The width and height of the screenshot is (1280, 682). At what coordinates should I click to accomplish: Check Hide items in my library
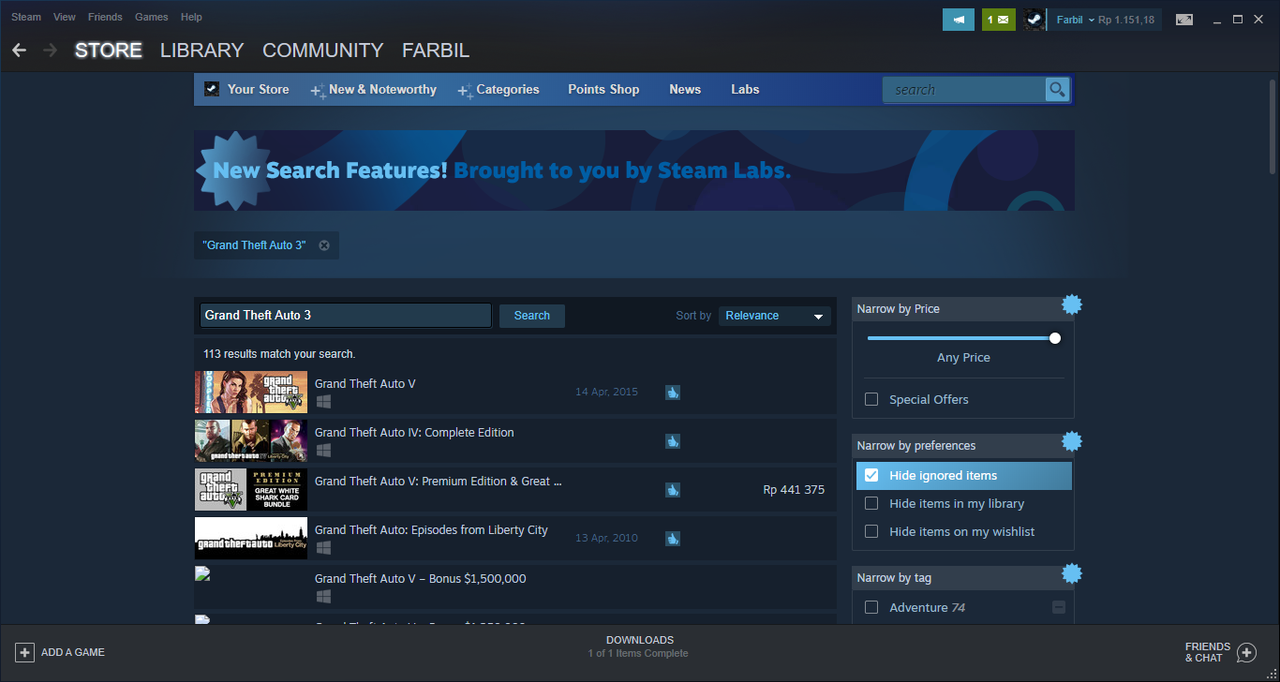[x=871, y=503]
